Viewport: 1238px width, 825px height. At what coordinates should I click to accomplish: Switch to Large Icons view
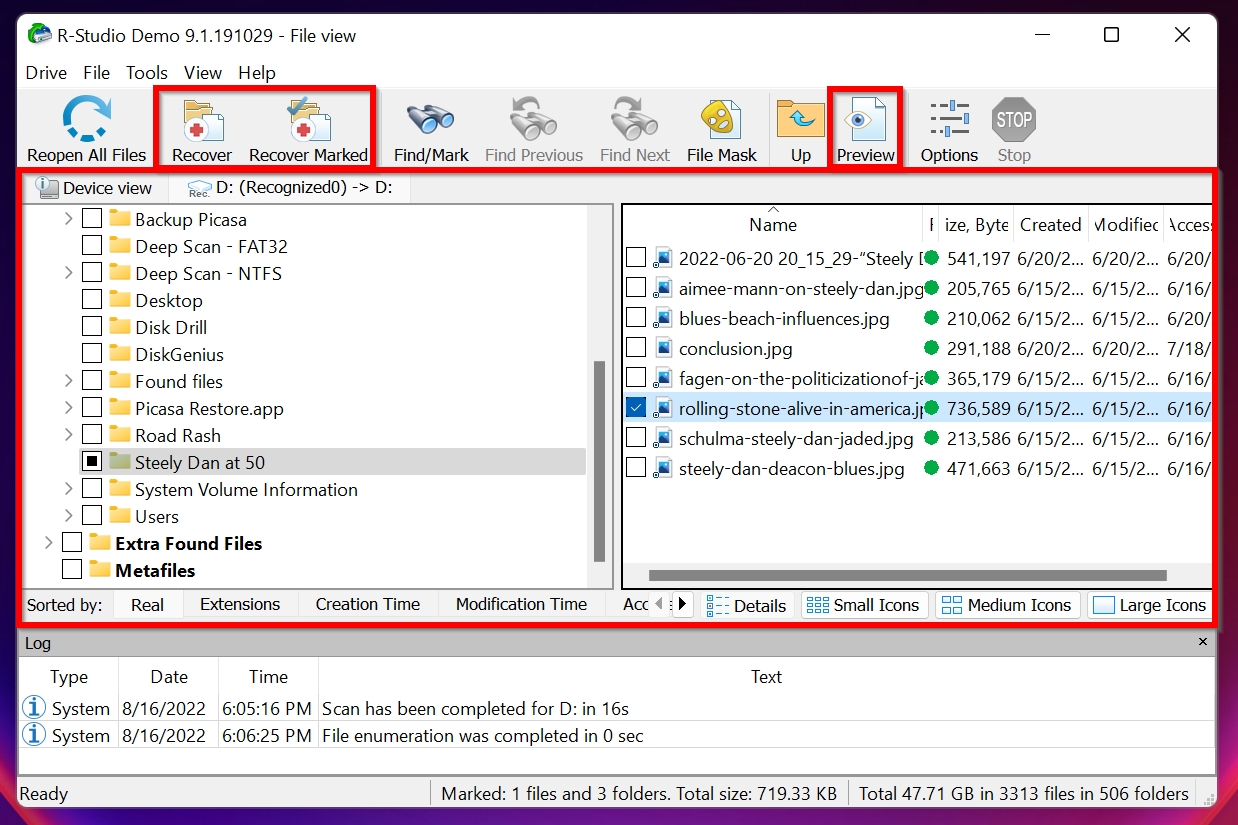pyautogui.click(x=1149, y=605)
